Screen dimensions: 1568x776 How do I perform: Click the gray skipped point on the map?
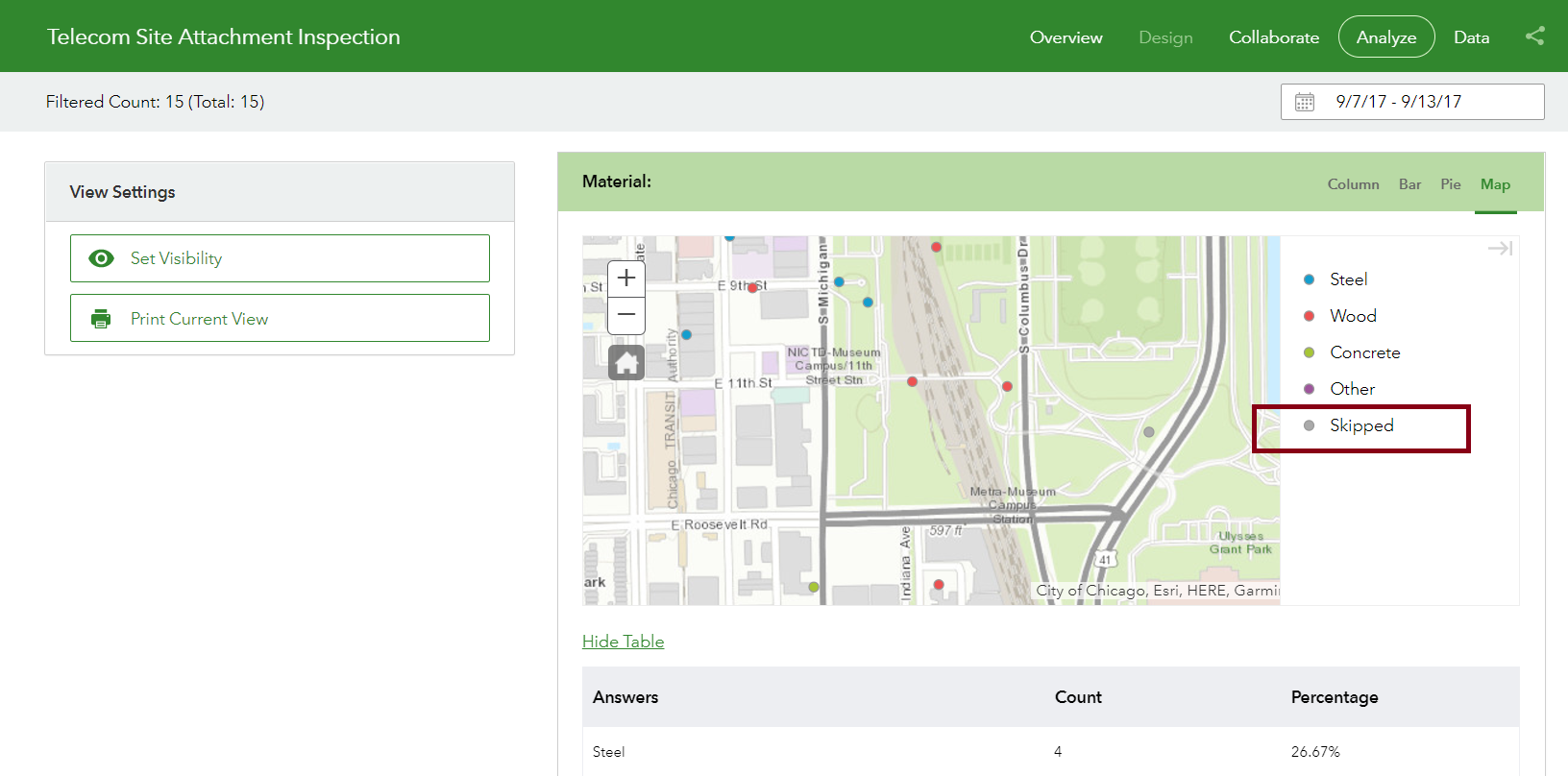click(1148, 432)
